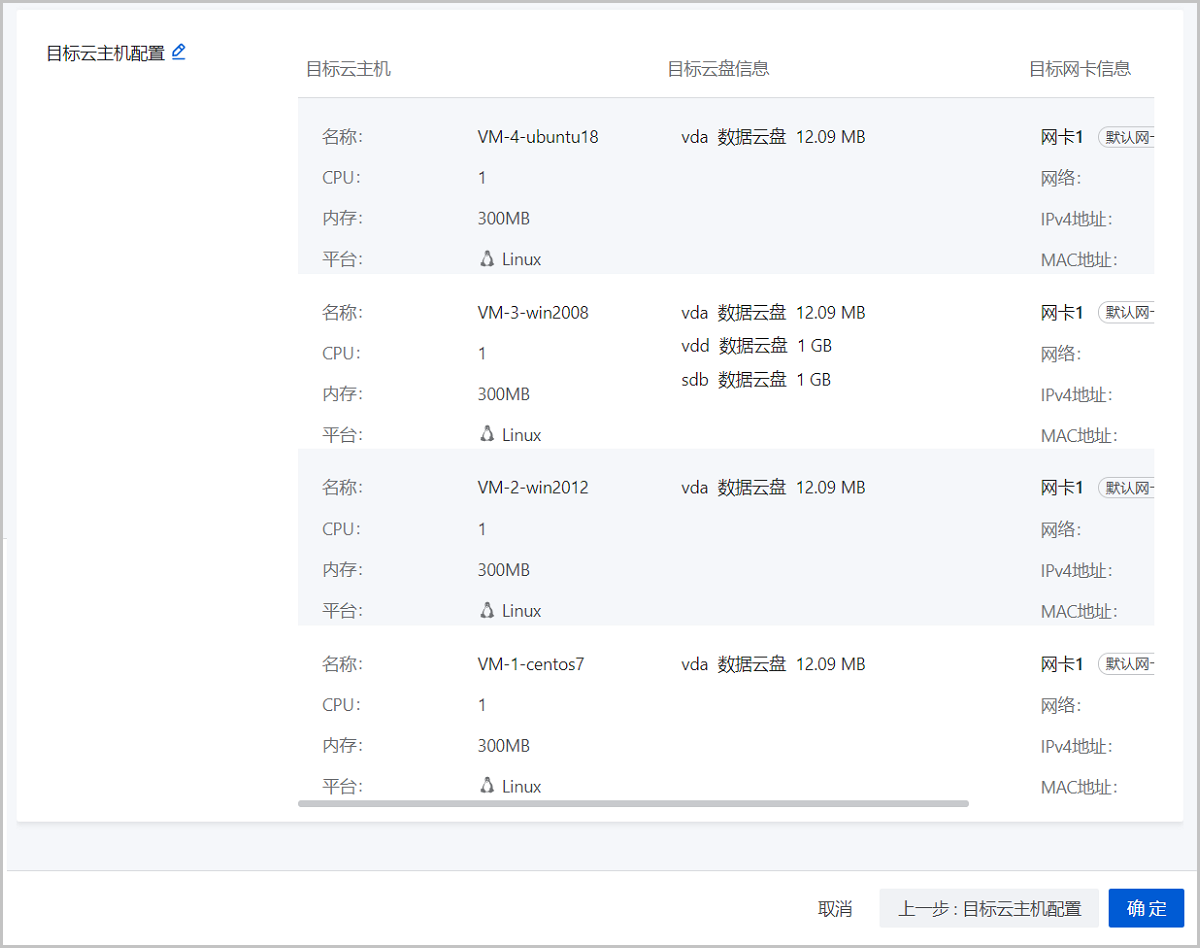
Task: Click the 默认网卡 tag in VM-4-ubuntu18 row
Action: [1127, 137]
